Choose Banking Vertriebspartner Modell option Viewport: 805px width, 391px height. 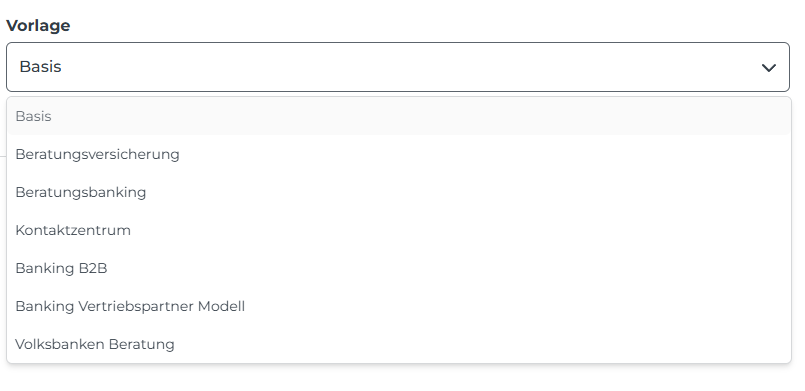398,306
